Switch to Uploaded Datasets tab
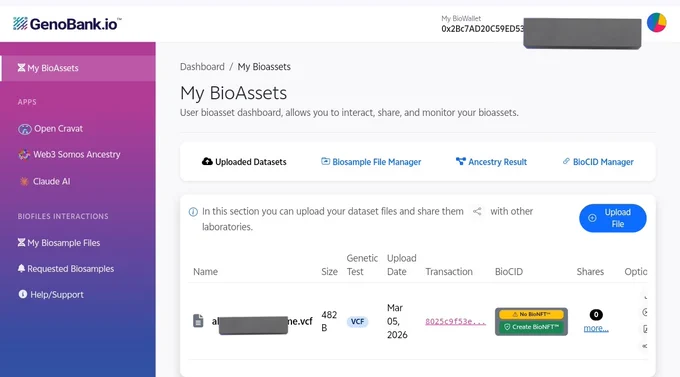This screenshot has width=680, height=377. (244, 162)
